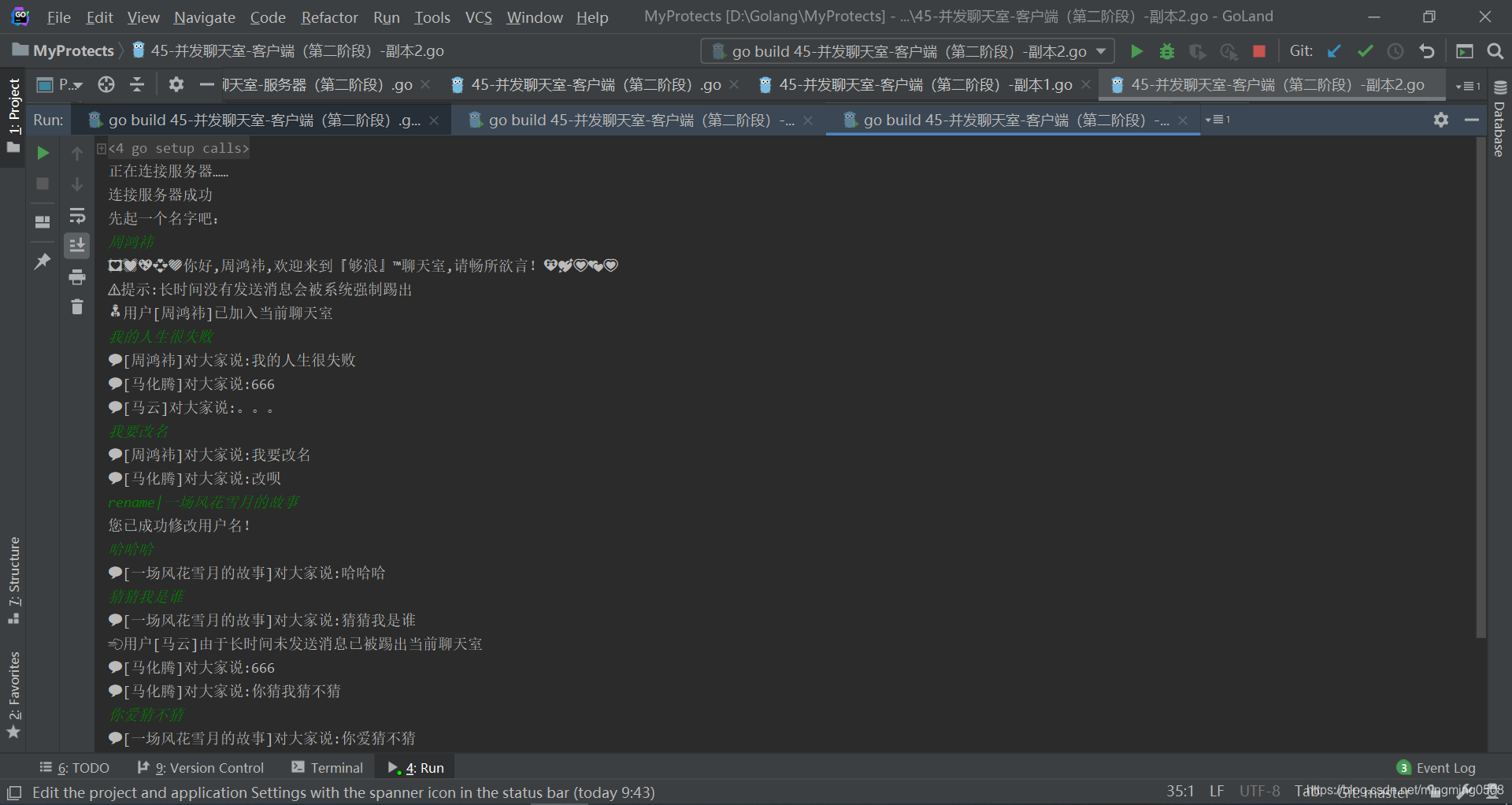Click the 35:1 cursor position indicator

point(1180,791)
